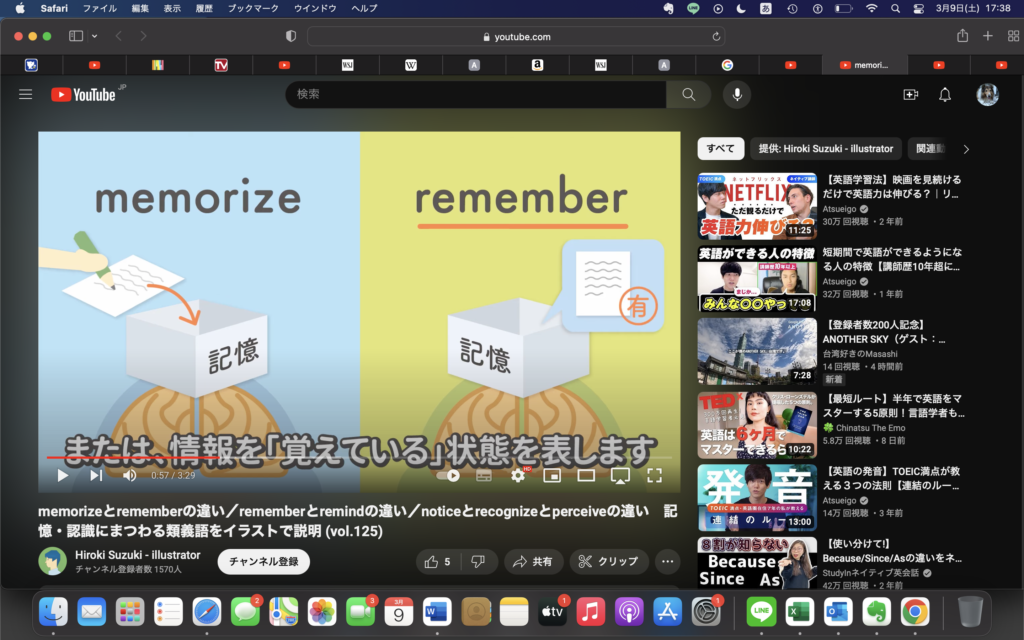Skip to the next video
Screen dimensions: 1024x640
[x=96, y=476]
